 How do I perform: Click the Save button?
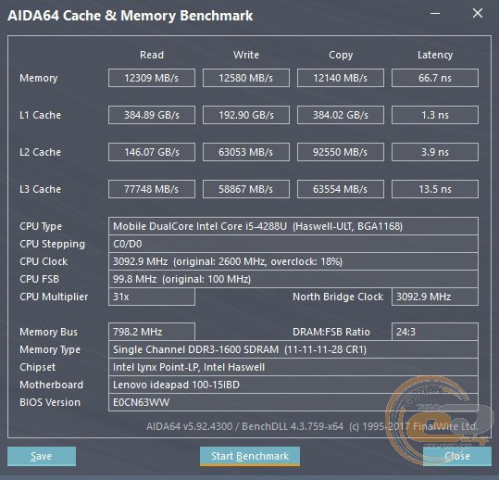pos(42,456)
